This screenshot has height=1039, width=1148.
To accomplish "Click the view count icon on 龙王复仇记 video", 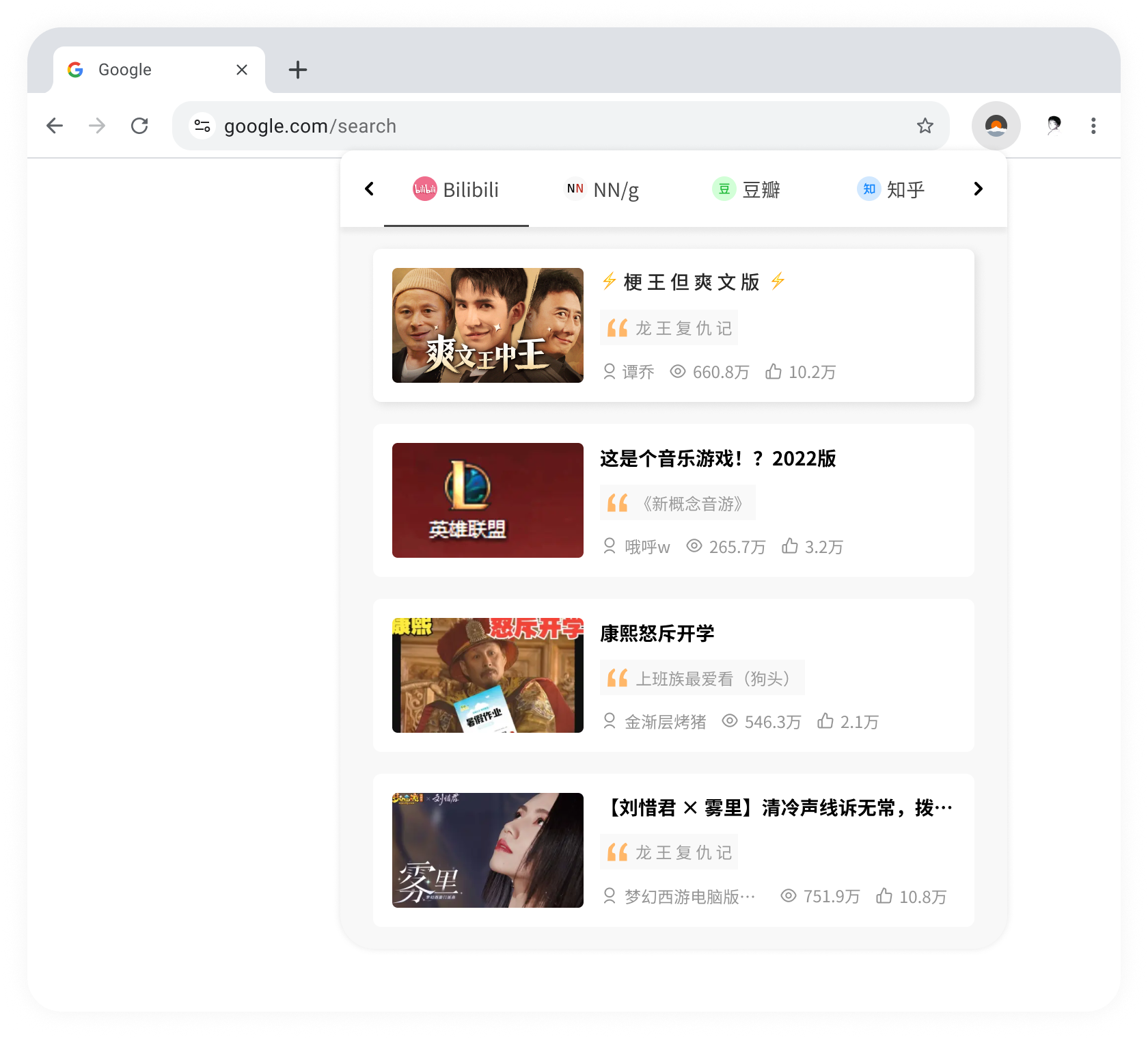I will click(x=677, y=372).
